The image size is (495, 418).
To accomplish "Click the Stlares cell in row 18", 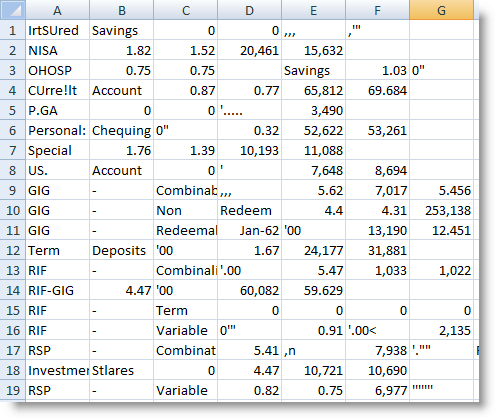I will tap(121, 370).
